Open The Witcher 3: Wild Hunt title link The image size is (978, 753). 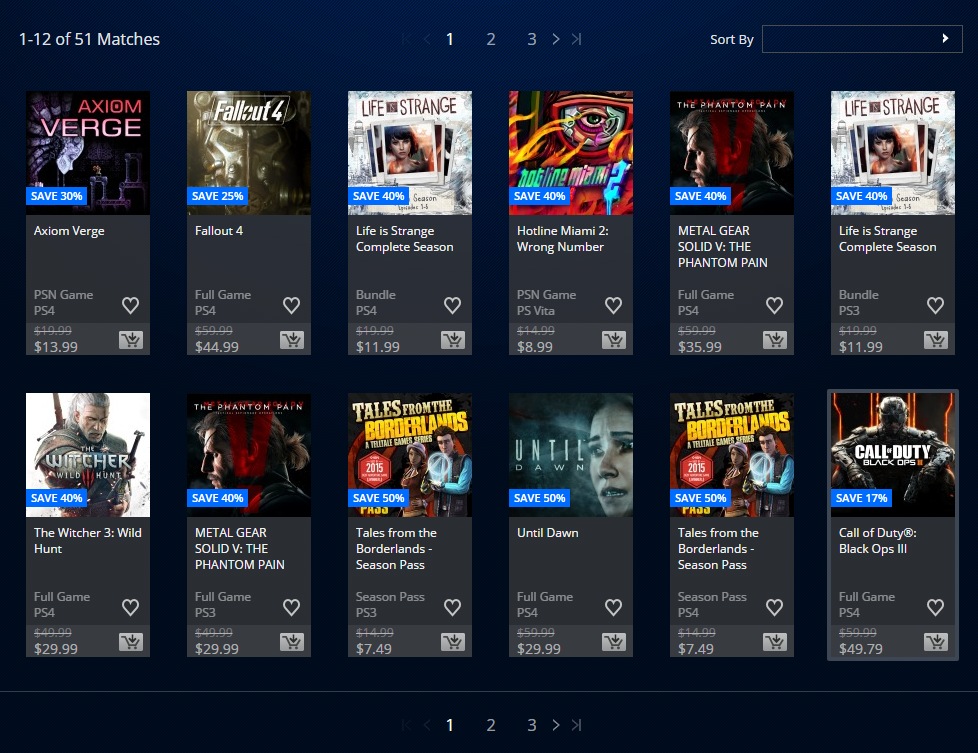87,541
